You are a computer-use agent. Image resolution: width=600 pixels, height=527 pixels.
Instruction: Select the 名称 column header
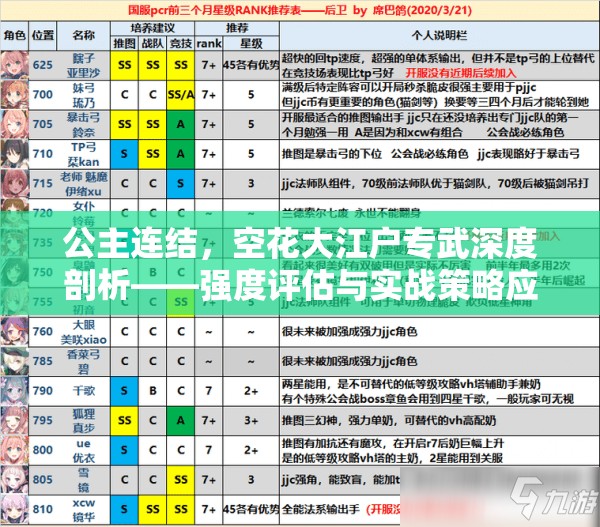[x=83, y=36]
